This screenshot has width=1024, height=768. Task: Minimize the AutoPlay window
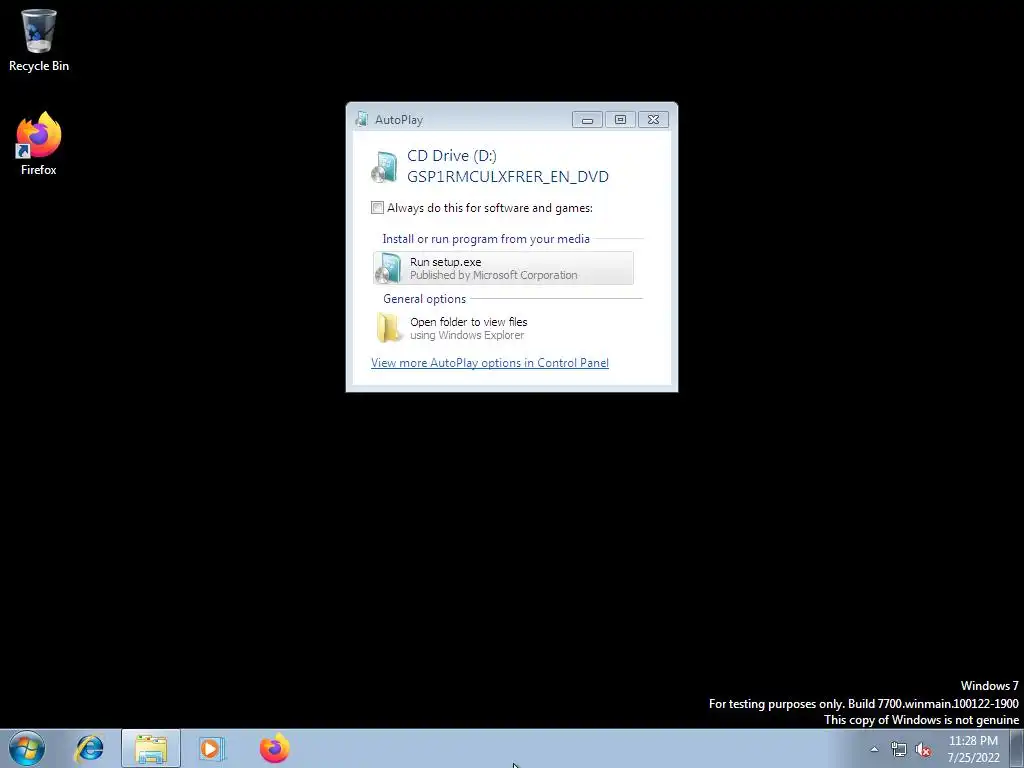point(587,120)
